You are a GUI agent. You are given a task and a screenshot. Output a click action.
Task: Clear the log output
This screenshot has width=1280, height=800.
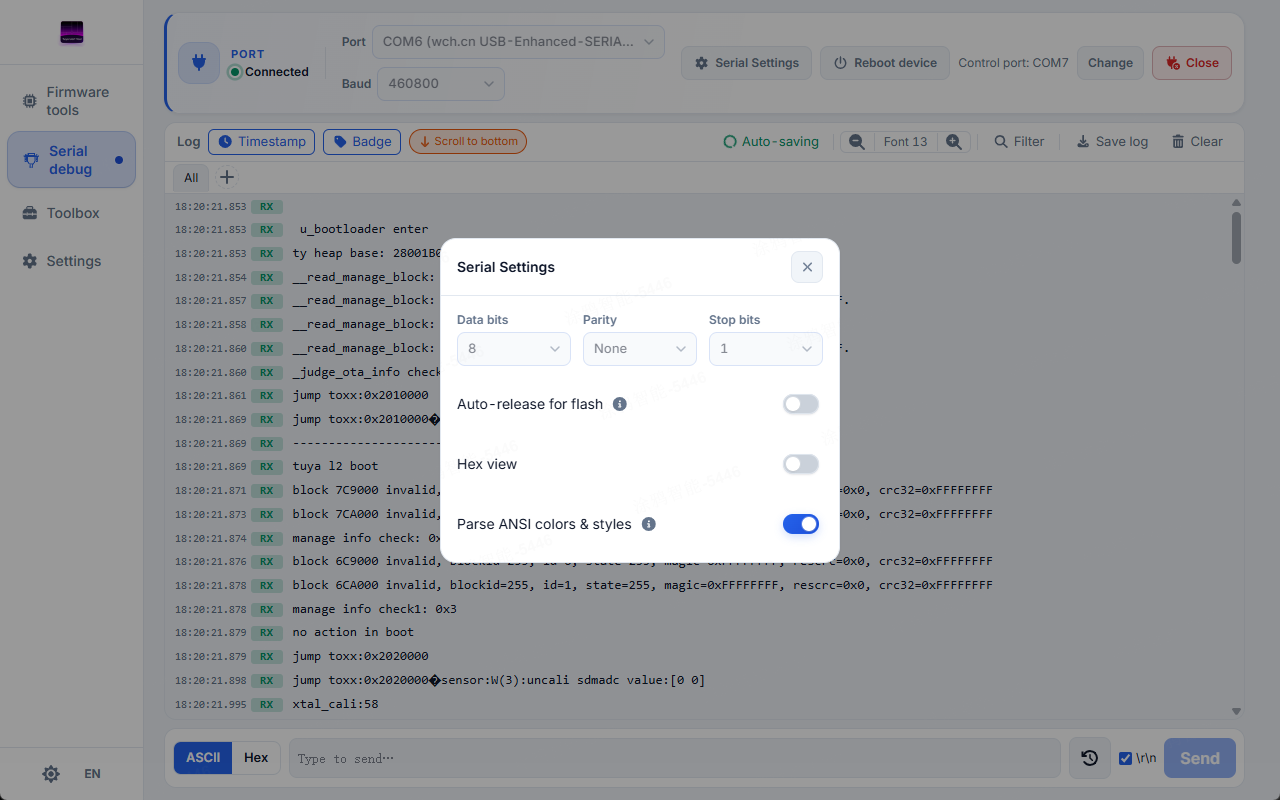1197,142
